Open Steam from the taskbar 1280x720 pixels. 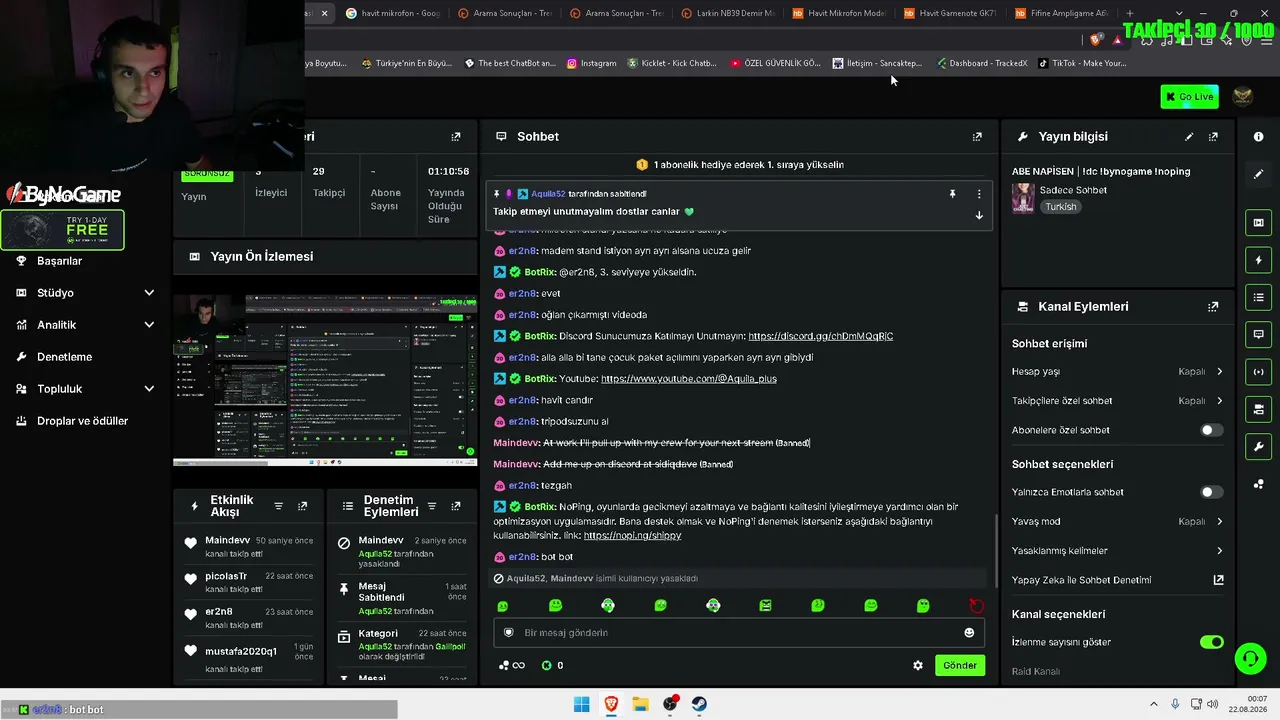click(699, 704)
